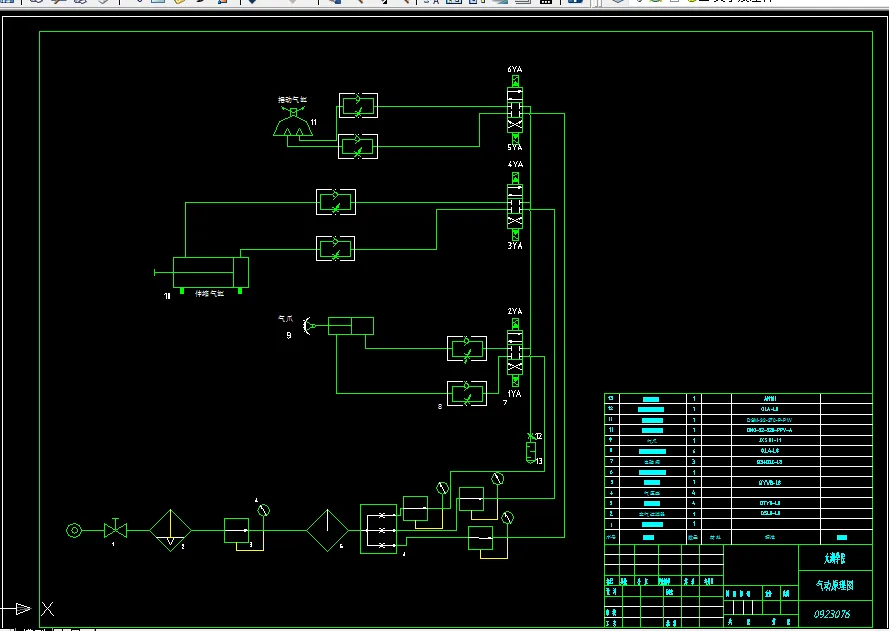Click the 伸缩气缸 text label

pyautogui.click(x=209, y=294)
